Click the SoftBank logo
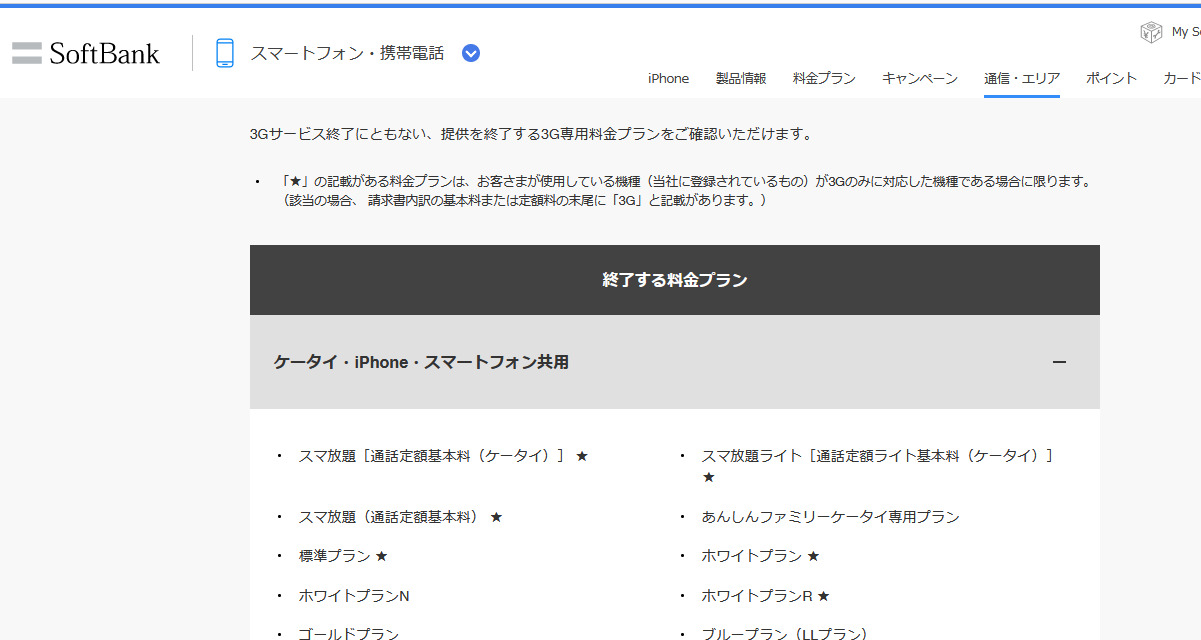This screenshot has height=640, width=1201. (86, 53)
